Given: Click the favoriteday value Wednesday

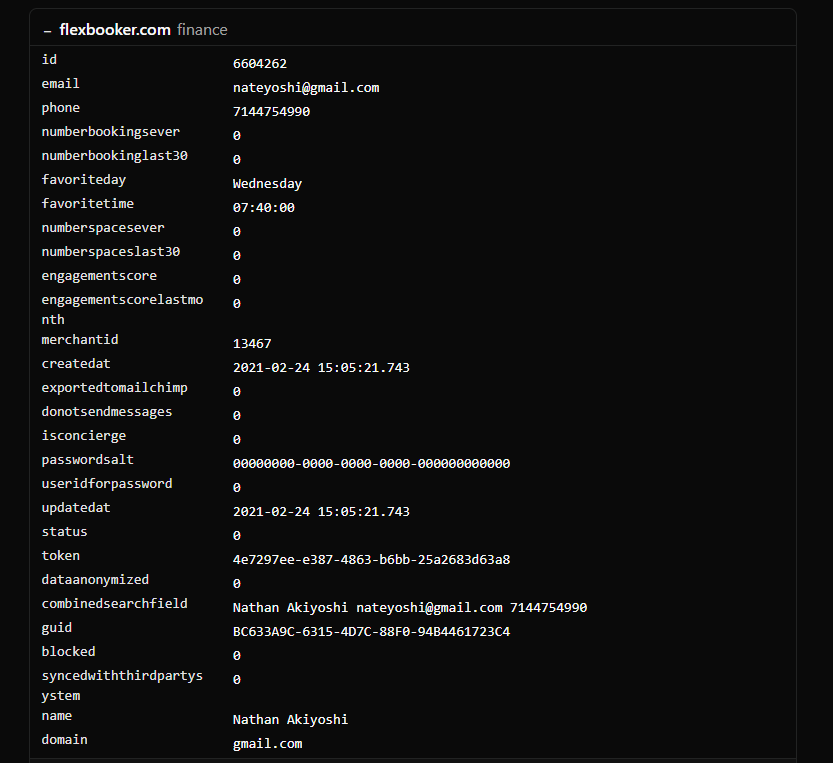Looking at the screenshot, I should 267,184.
